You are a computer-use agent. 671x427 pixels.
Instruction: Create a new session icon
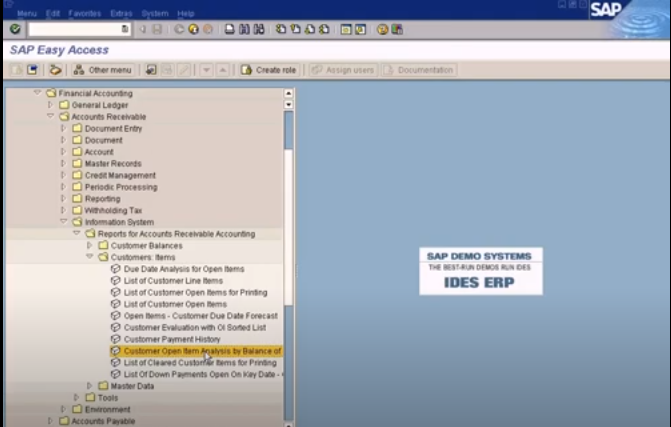pyautogui.click(x=346, y=29)
